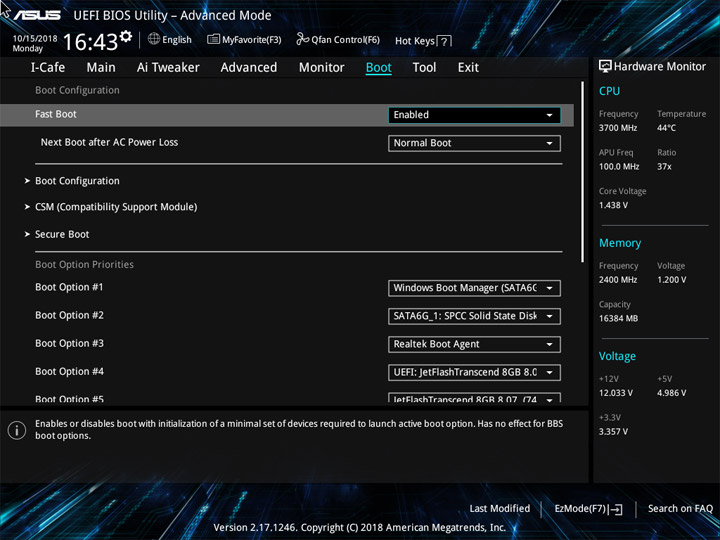Switch to the Main tab

tap(101, 68)
